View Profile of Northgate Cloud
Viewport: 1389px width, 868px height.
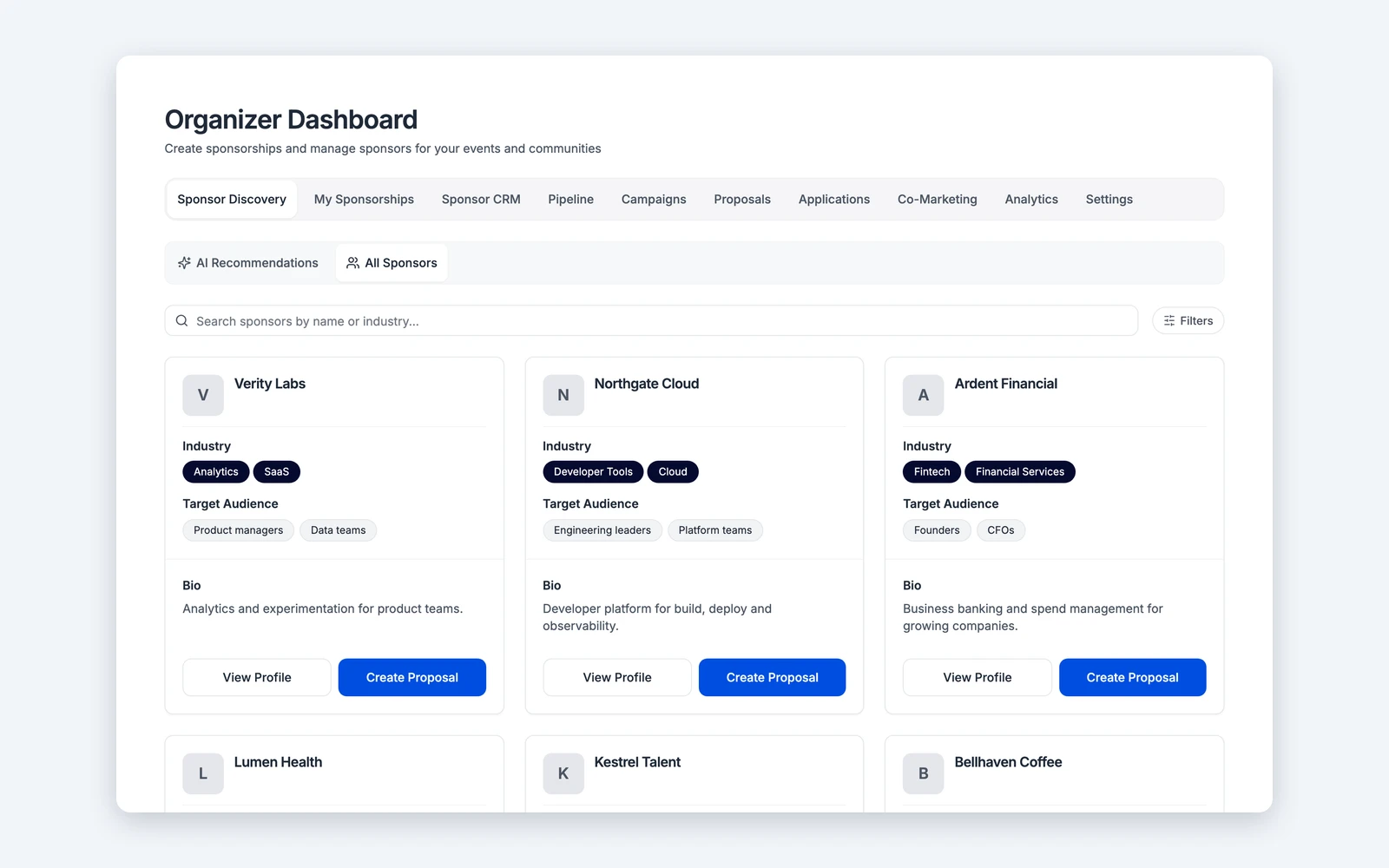click(x=617, y=677)
